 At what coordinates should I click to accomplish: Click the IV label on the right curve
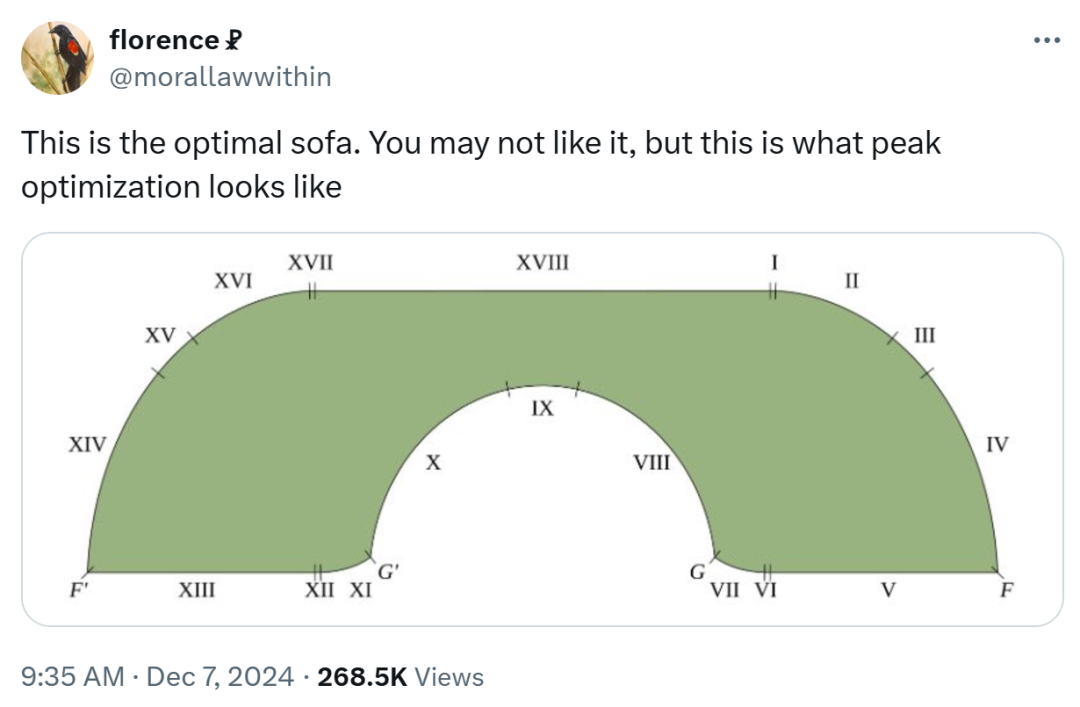click(997, 444)
